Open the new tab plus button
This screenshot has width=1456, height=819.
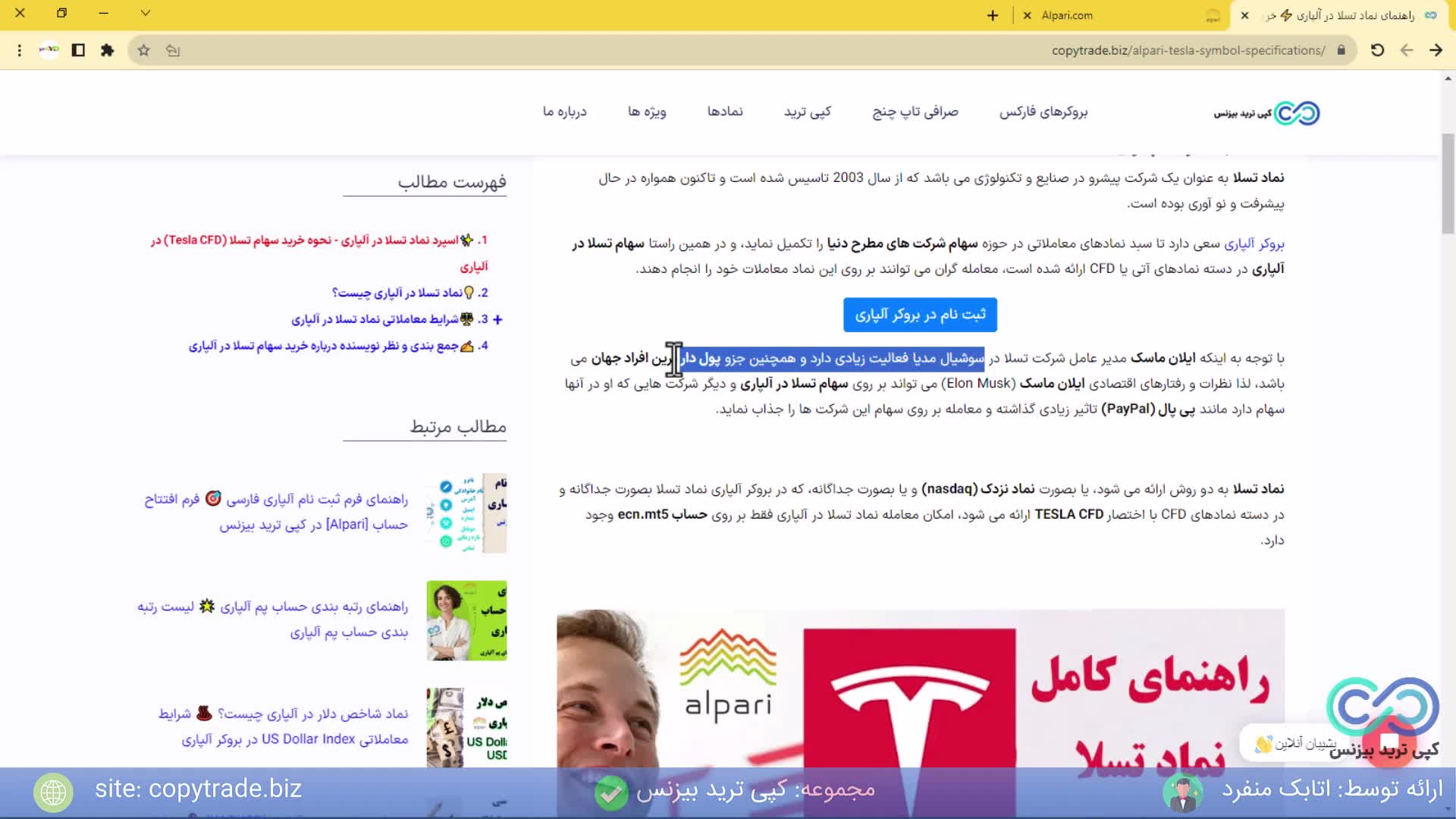[x=992, y=15]
